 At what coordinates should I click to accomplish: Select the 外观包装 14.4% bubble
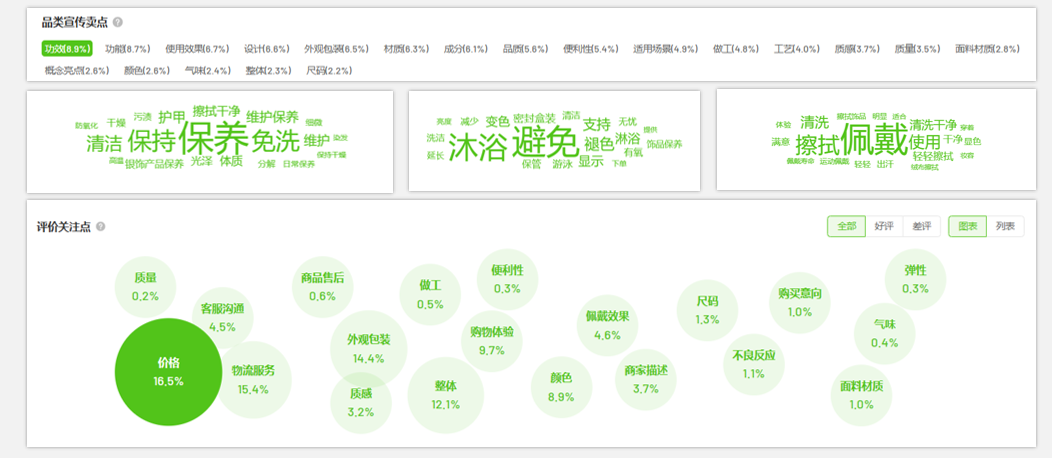(x=368, y=348)
